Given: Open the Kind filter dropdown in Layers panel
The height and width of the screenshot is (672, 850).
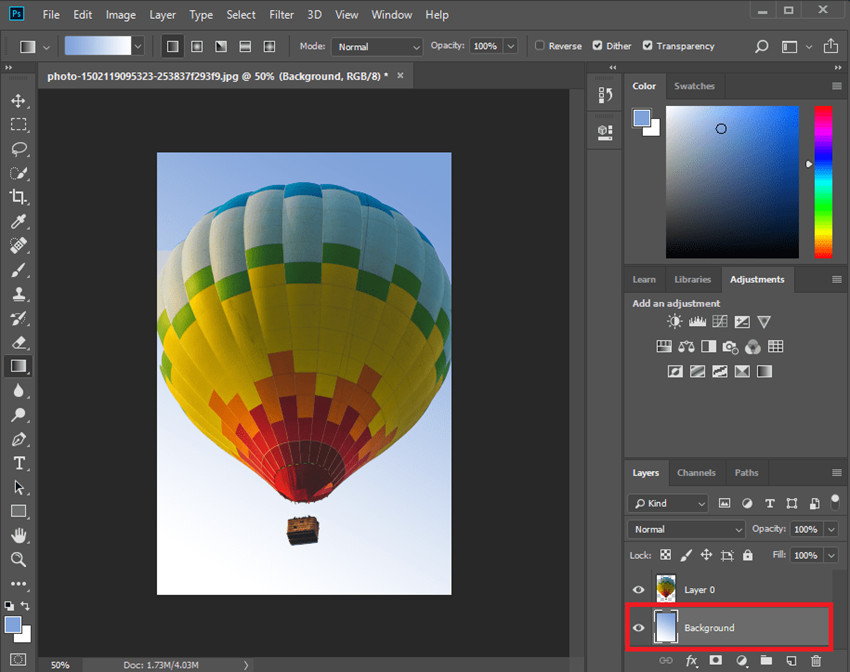Looking at the screenshot, I should tap(667, 503).
